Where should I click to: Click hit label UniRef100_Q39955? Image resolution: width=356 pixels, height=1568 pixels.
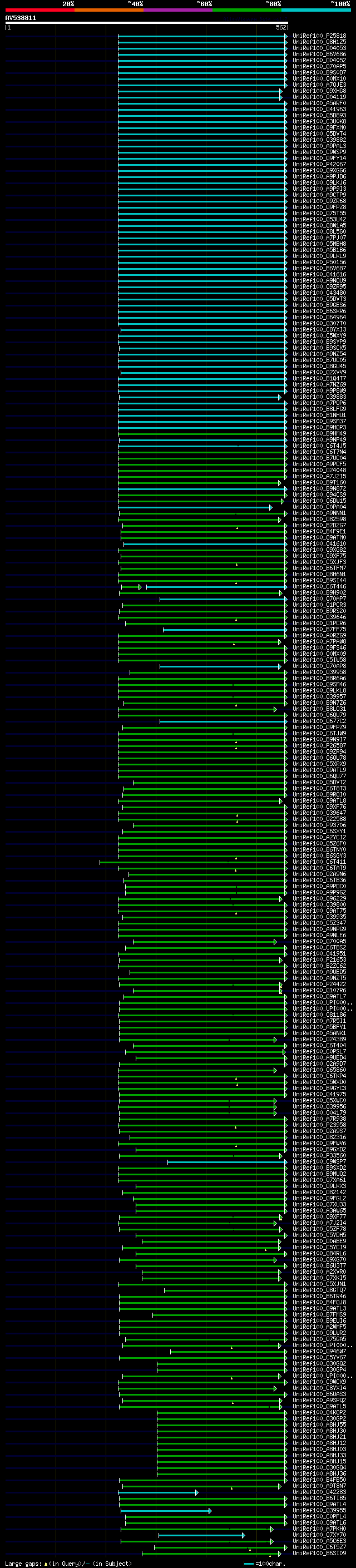point(319,1510)
